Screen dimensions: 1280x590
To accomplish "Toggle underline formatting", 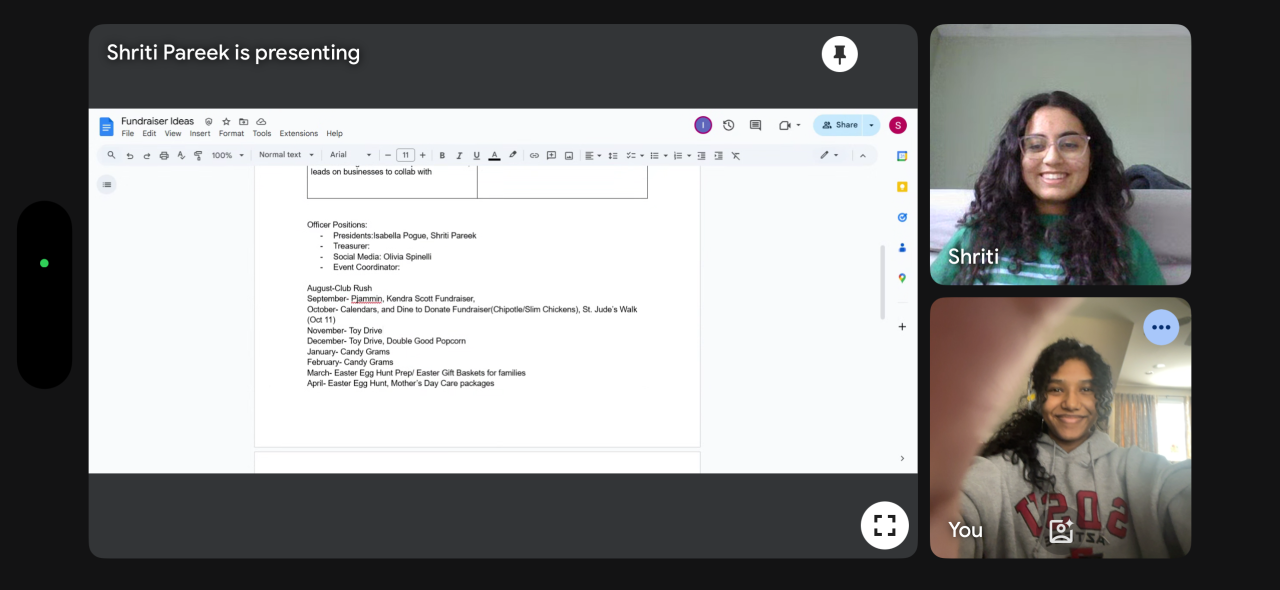I will (476, 155).
